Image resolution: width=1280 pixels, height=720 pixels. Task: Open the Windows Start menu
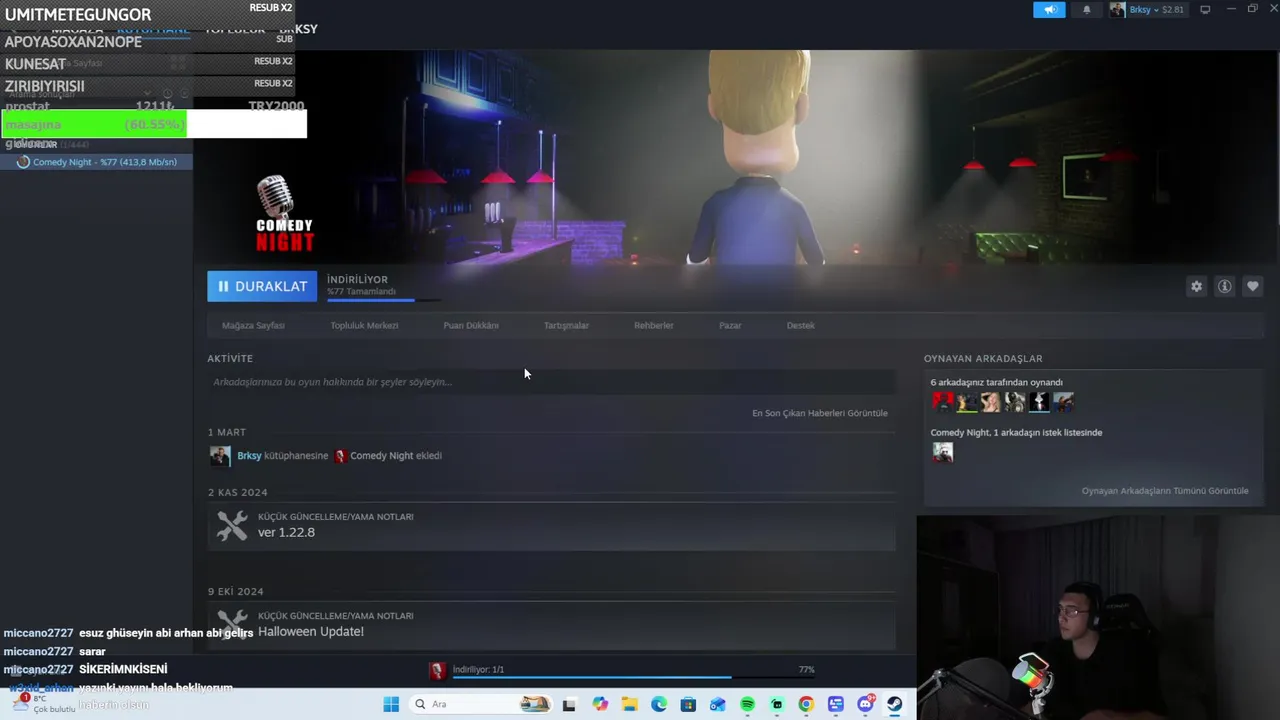tap(391, 704)
